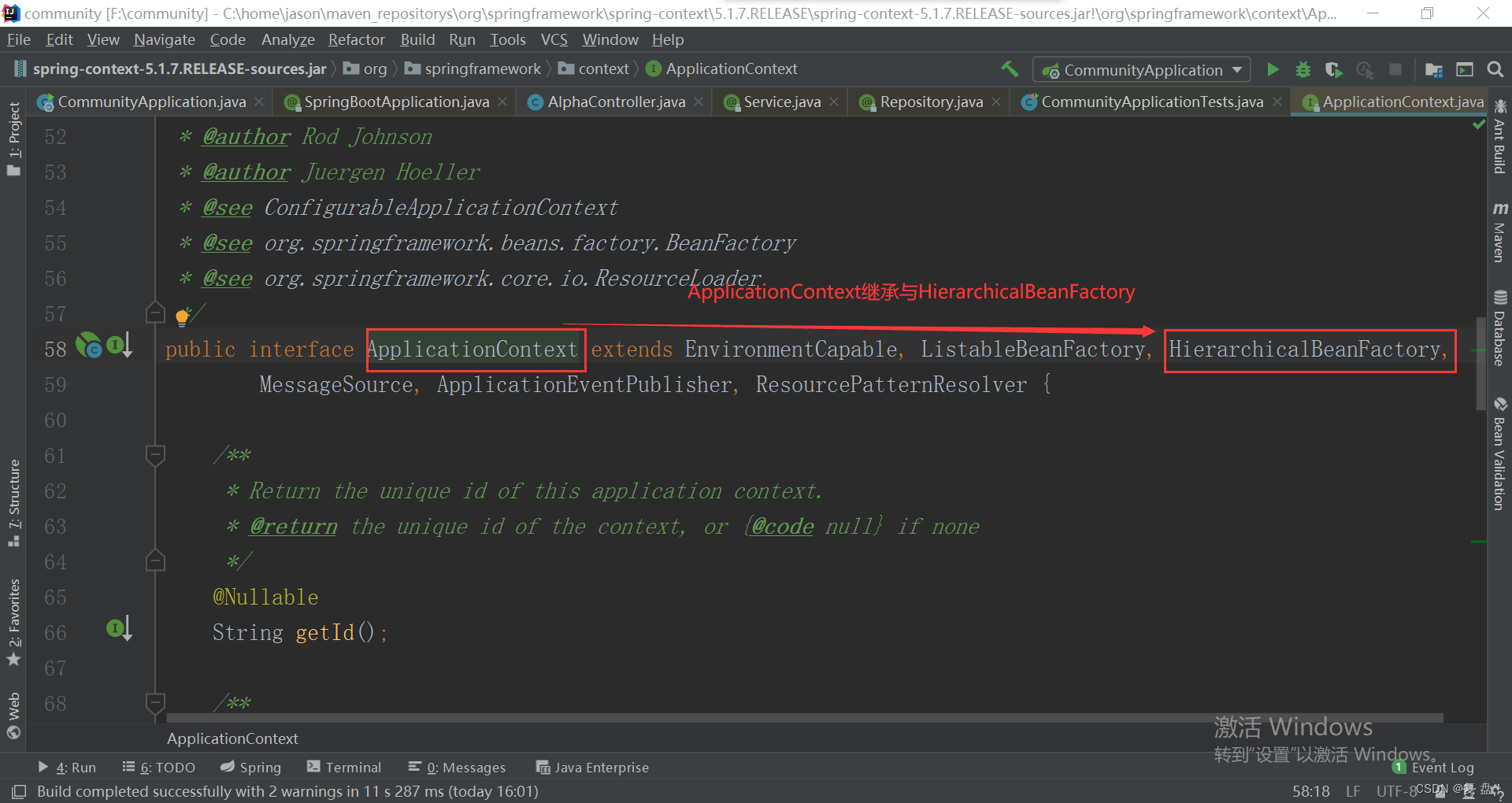Open the Database side panel

point(1499,328)
